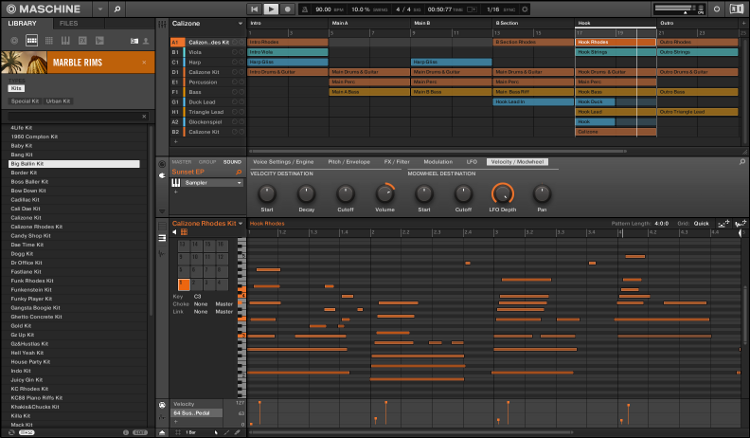Click the Native Instruments logo icon
Image resolution: width=750 pixels, height=438 pixels.
[x=737, y=9]
